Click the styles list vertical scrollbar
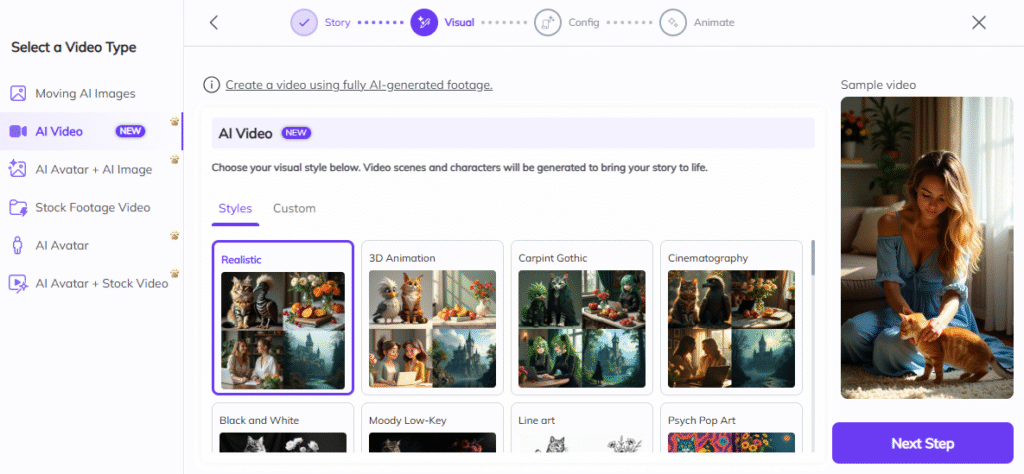This screenshot has width=1024, height=474. [x=813, y=258]
